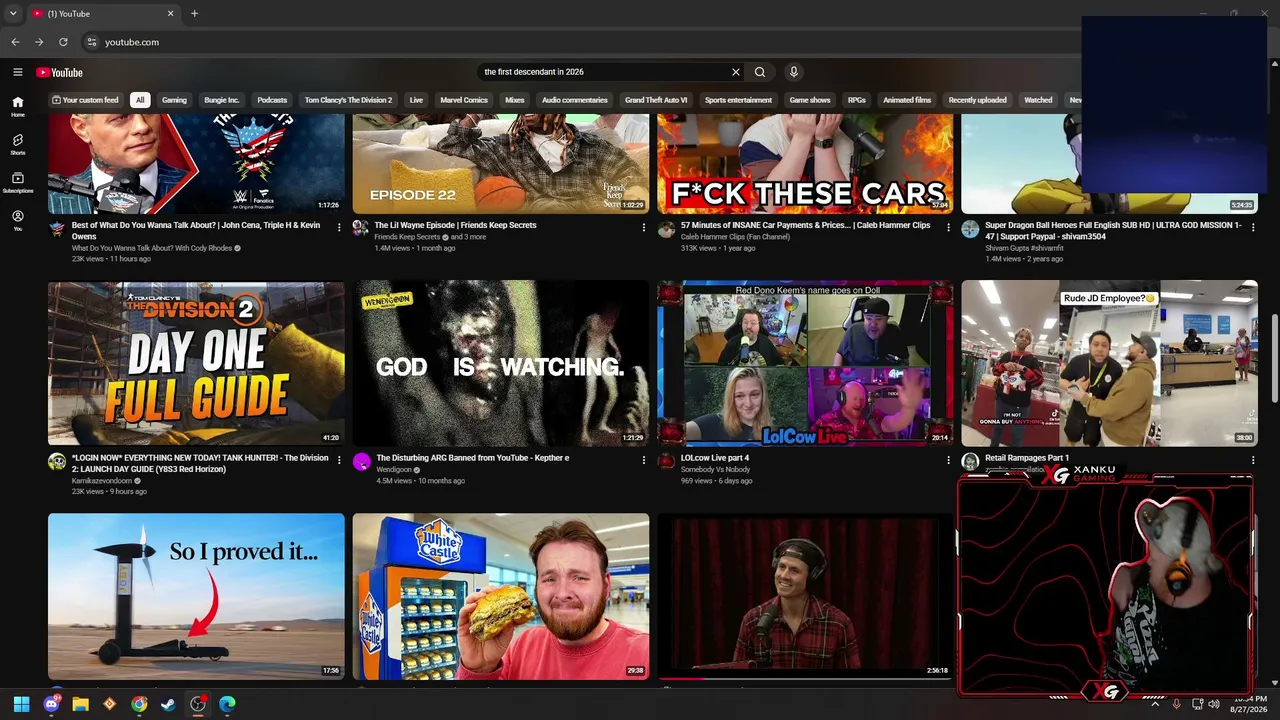Open more options for 57 Minutes of INSANE Car Payments
This screenshot has height=720, width=1280.
tap(948, 227)
